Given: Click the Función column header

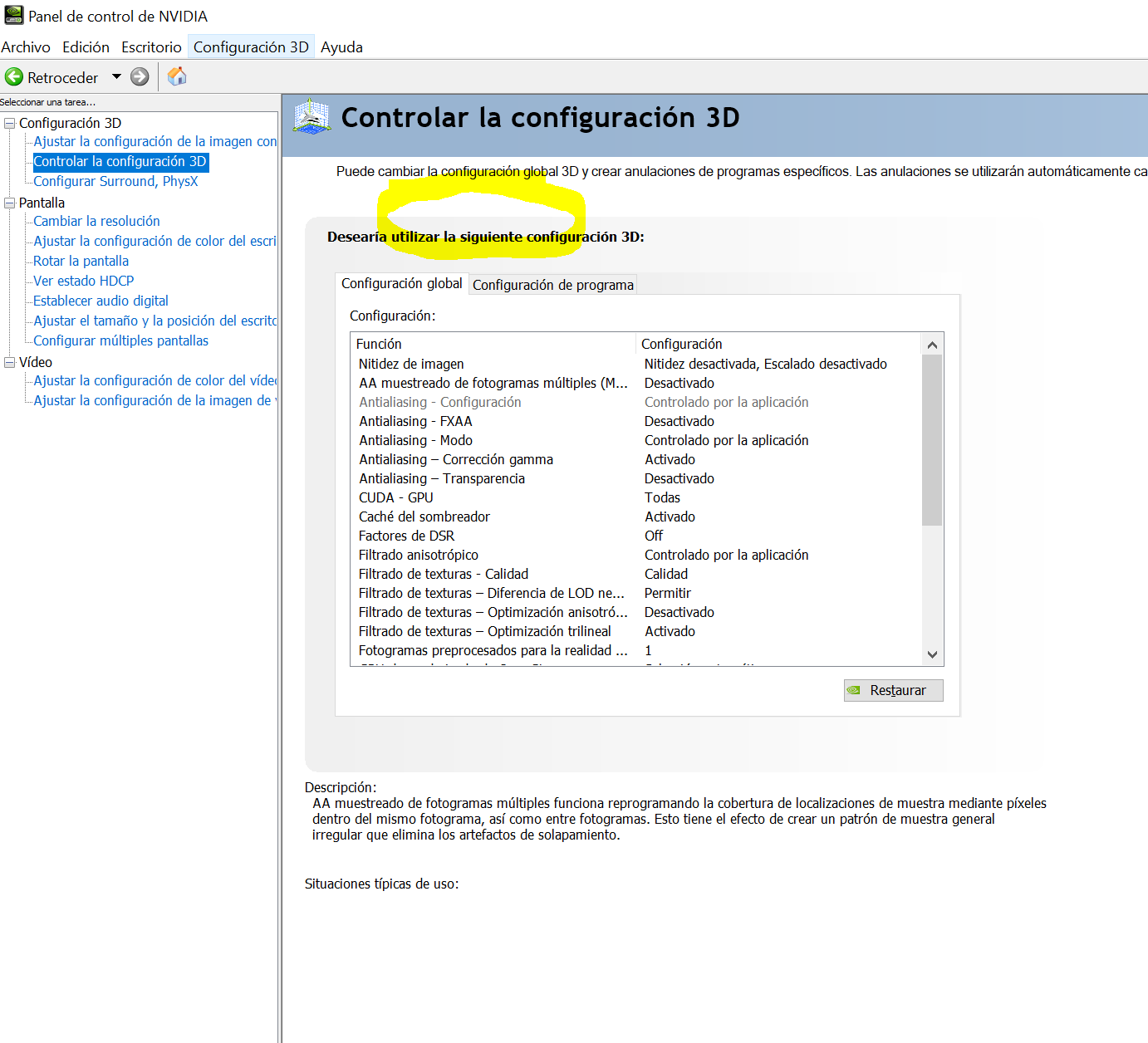Looking at the screenshot, I should coord(493,344).
